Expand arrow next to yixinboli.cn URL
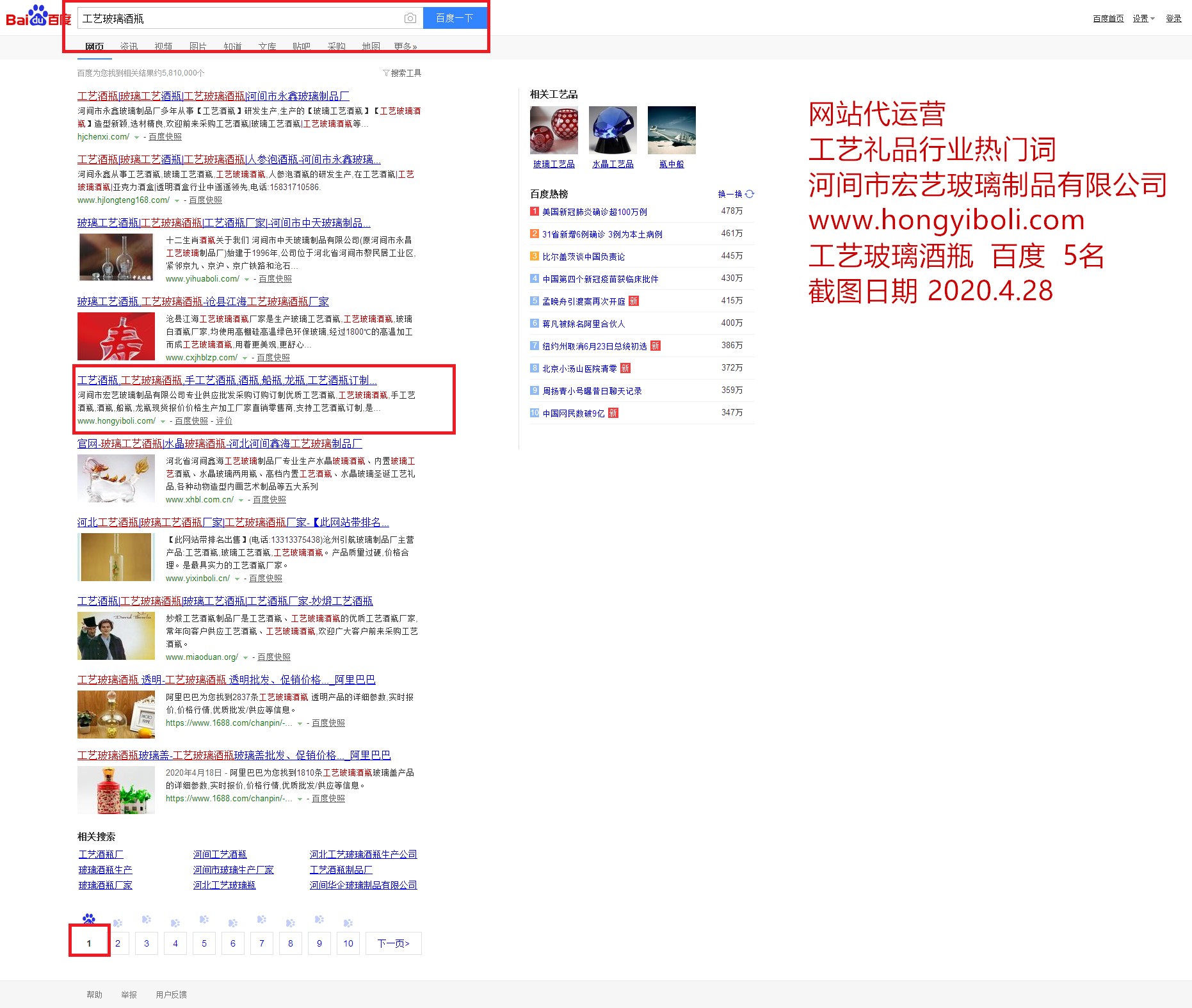1192x1008 pixels. (x=238, y=579)
